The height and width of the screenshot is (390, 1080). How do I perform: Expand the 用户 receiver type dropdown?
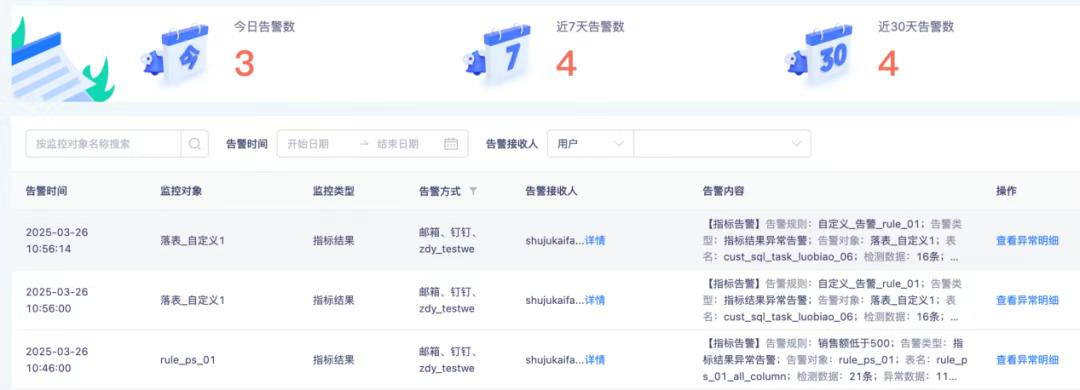click(x=590, y=144)
